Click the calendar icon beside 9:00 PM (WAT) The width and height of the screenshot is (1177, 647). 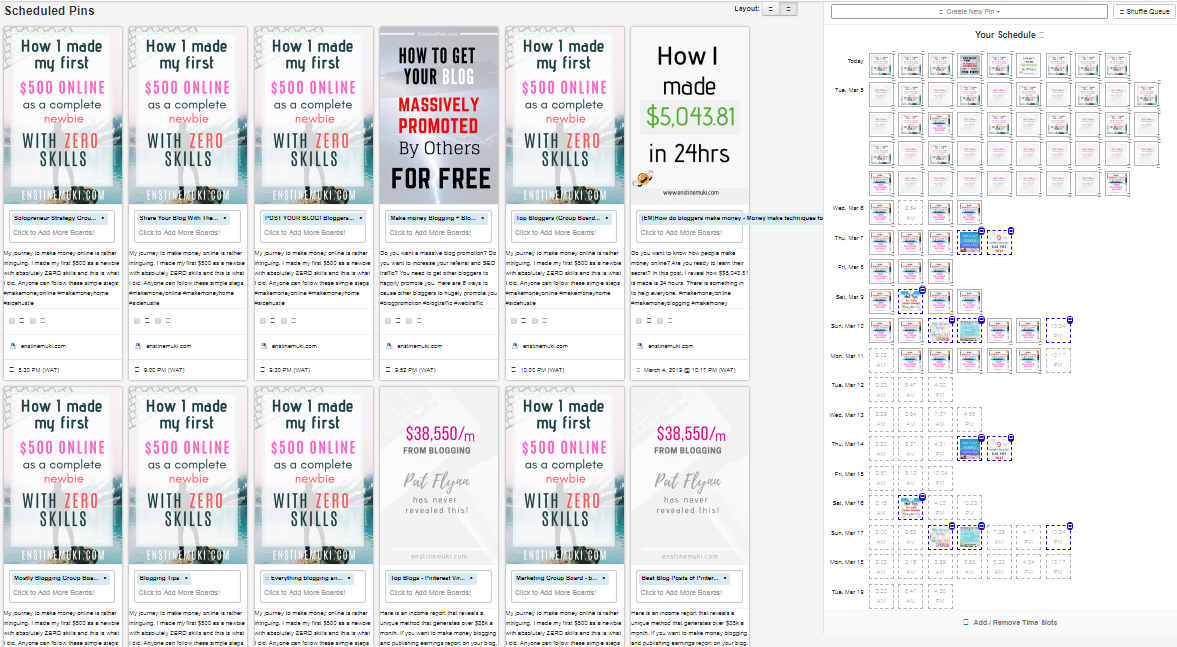[x=138, y=370]
